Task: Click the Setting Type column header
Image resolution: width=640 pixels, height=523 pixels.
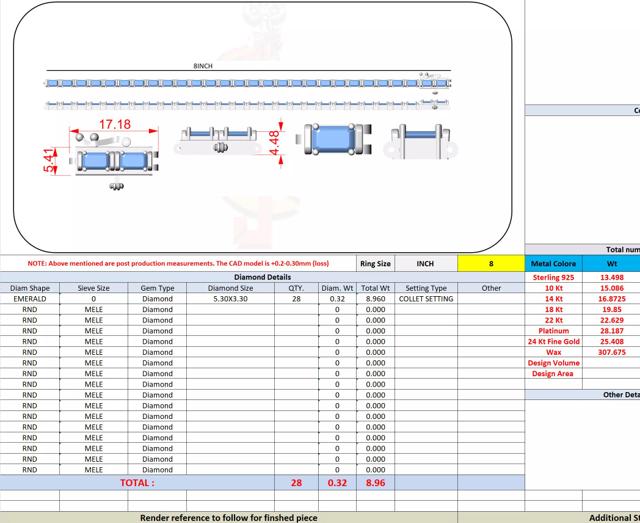Action: point(426,288)
